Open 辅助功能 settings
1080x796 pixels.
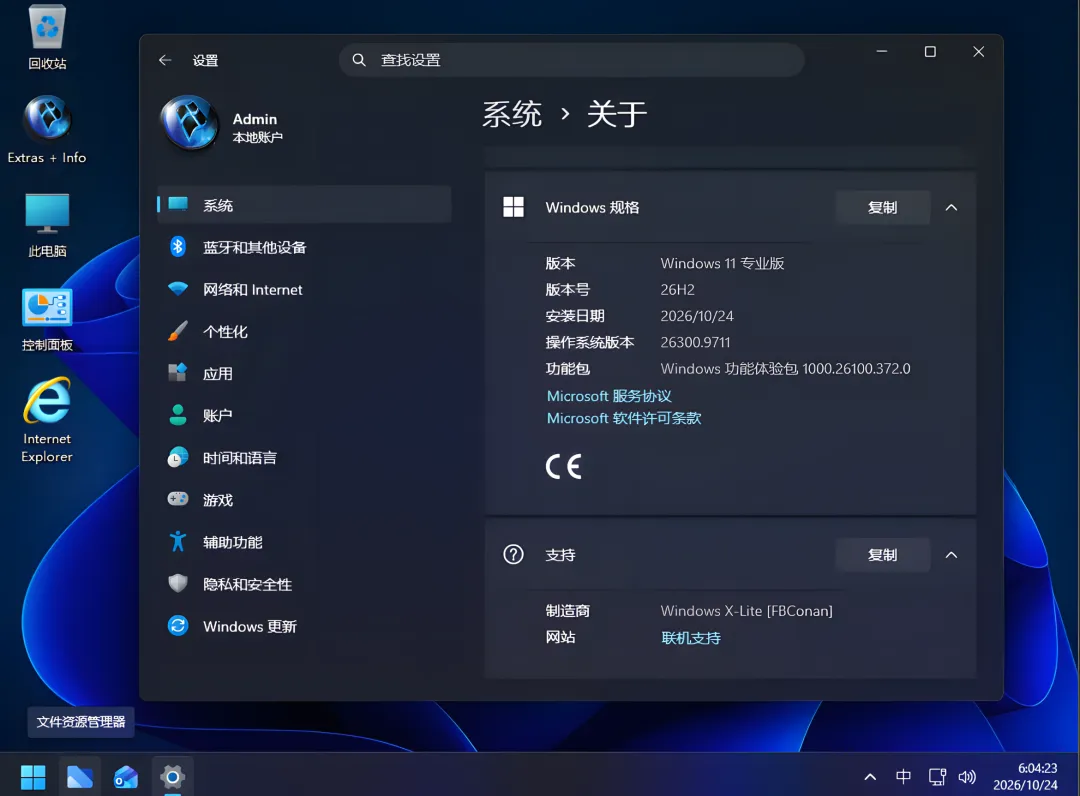click(x=304, y=542)
